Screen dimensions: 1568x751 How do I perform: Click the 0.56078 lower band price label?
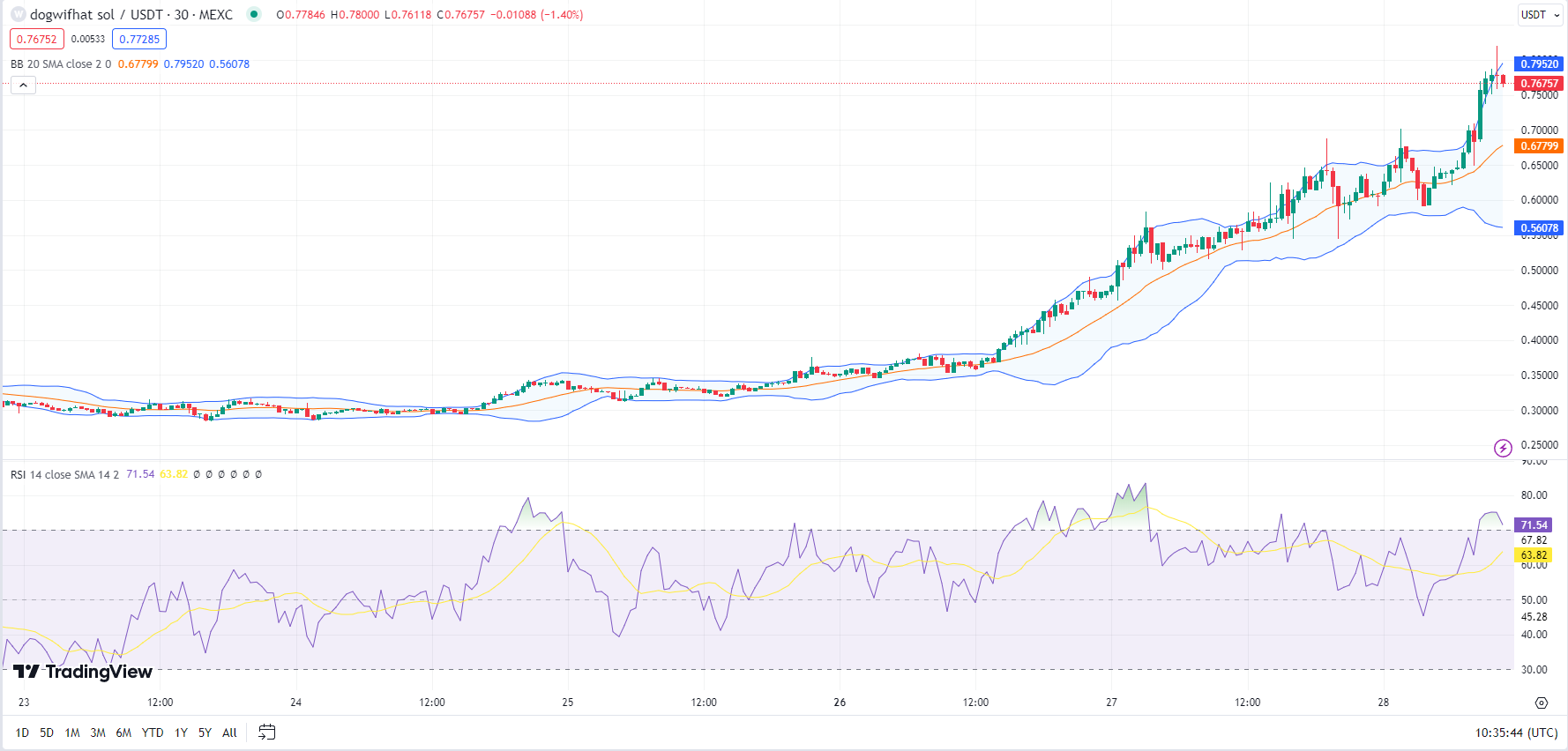(x=1539, y=228)
